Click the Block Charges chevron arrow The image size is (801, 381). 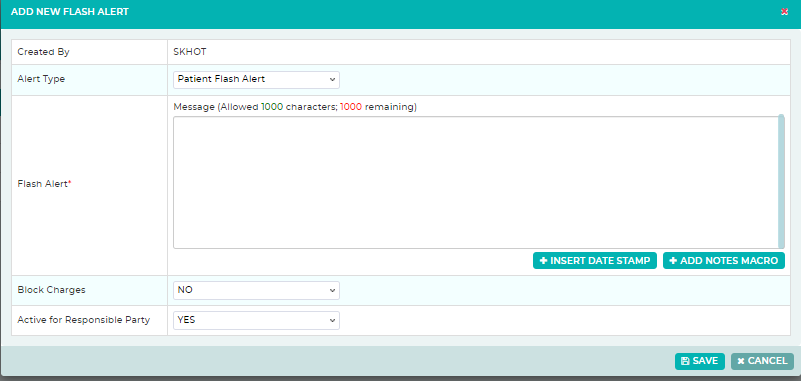coord(332,290)
